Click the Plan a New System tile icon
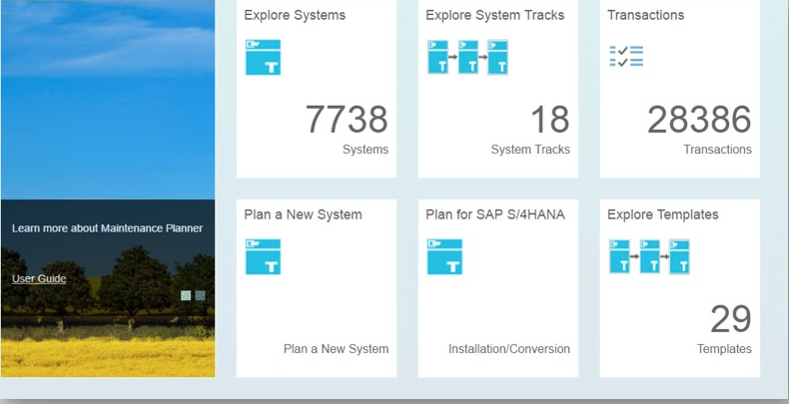Image resolution: width=789 pixels, height=404 pixels. pyautogui.click(x=263, y=257)
